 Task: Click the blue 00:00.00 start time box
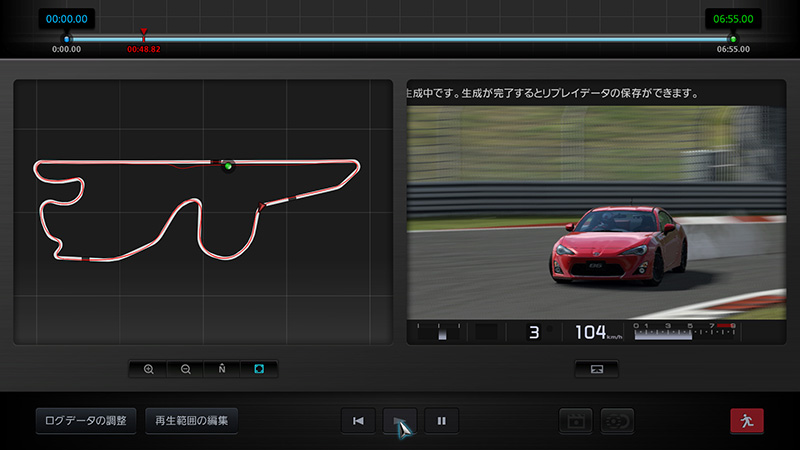tap(67, 18)
